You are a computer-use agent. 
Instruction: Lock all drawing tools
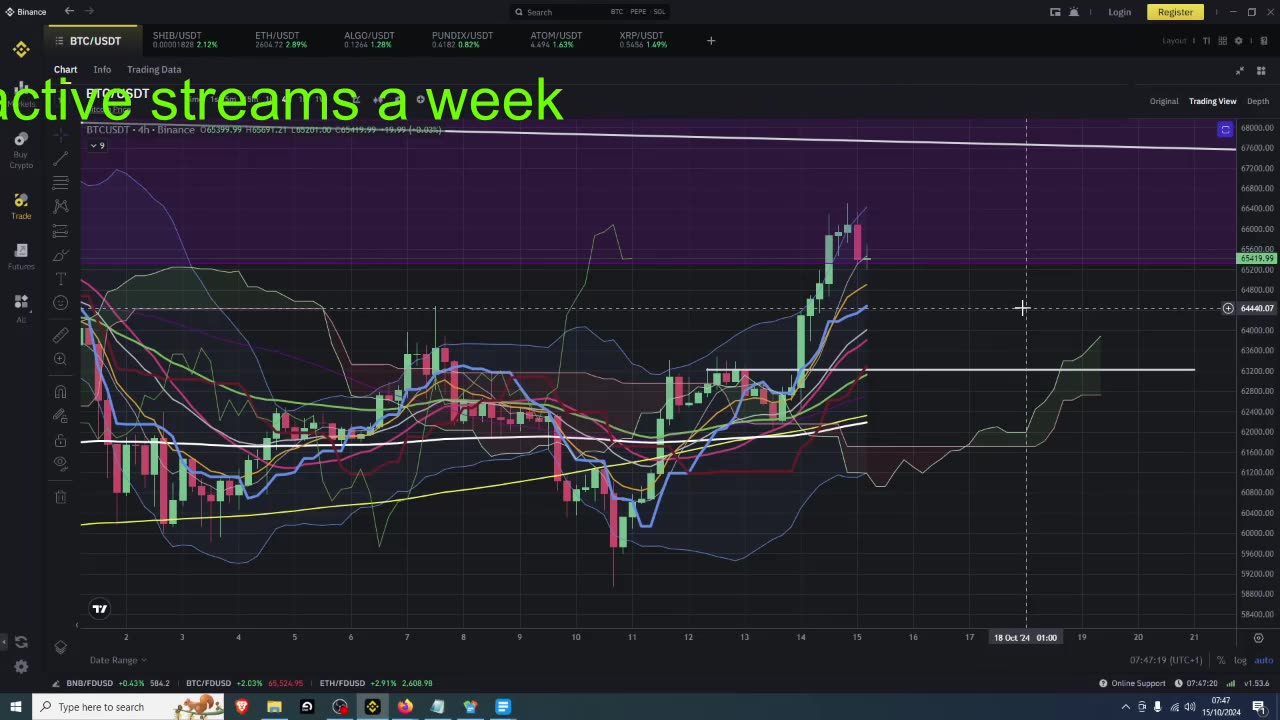(x=60, y=440)
